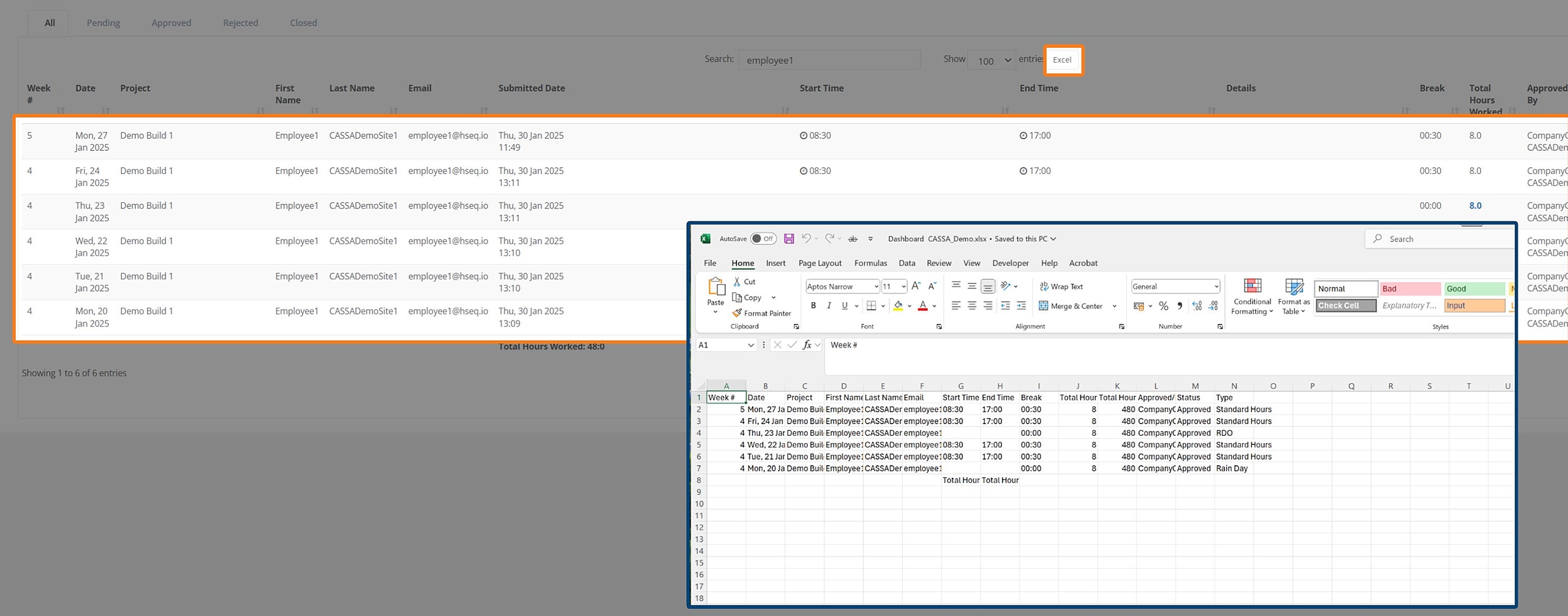Open the Page Layout ribbon tab

pos(820,263)
